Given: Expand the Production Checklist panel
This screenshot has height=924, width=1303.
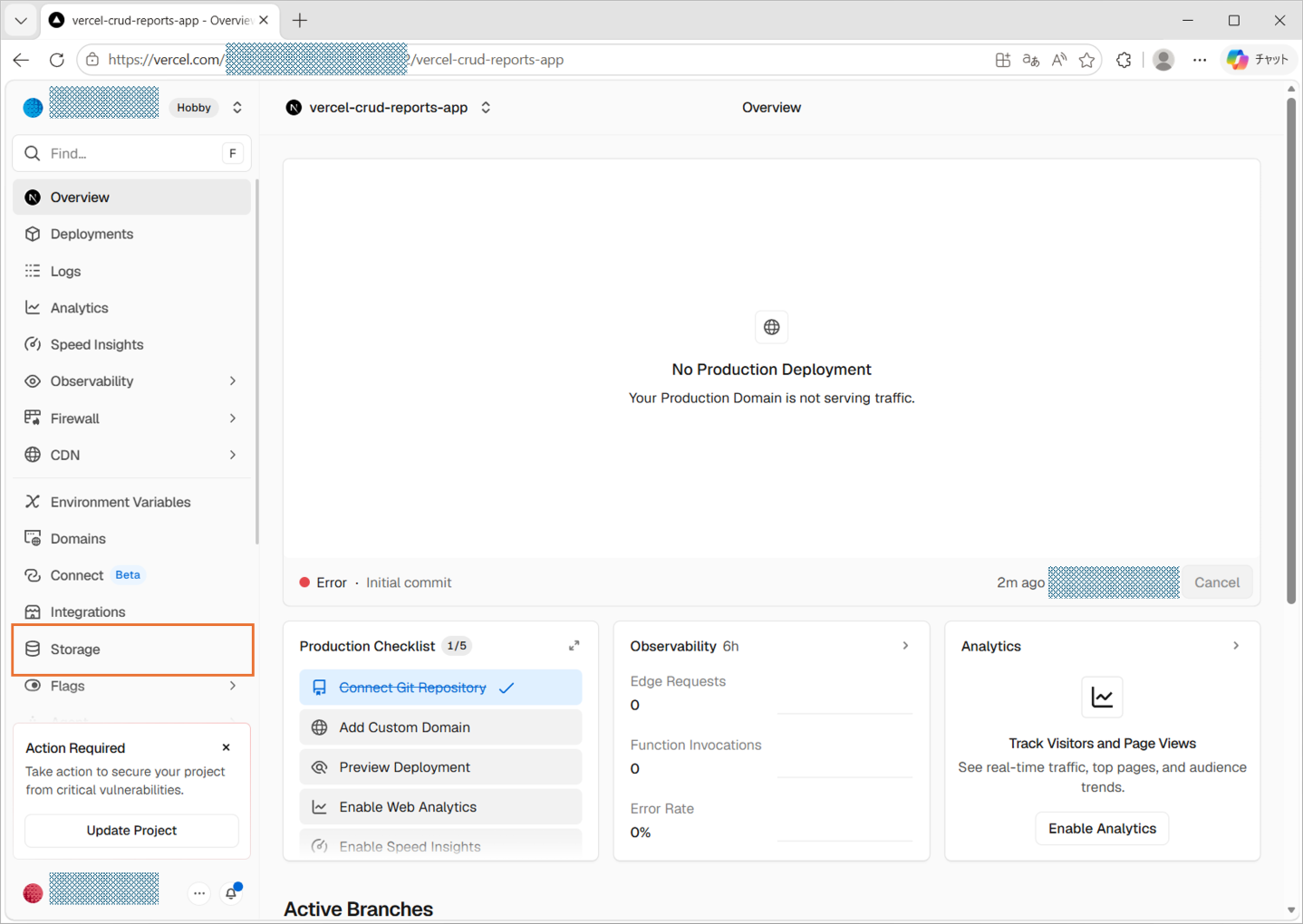Looking at the screenshot, I should 574,646.
